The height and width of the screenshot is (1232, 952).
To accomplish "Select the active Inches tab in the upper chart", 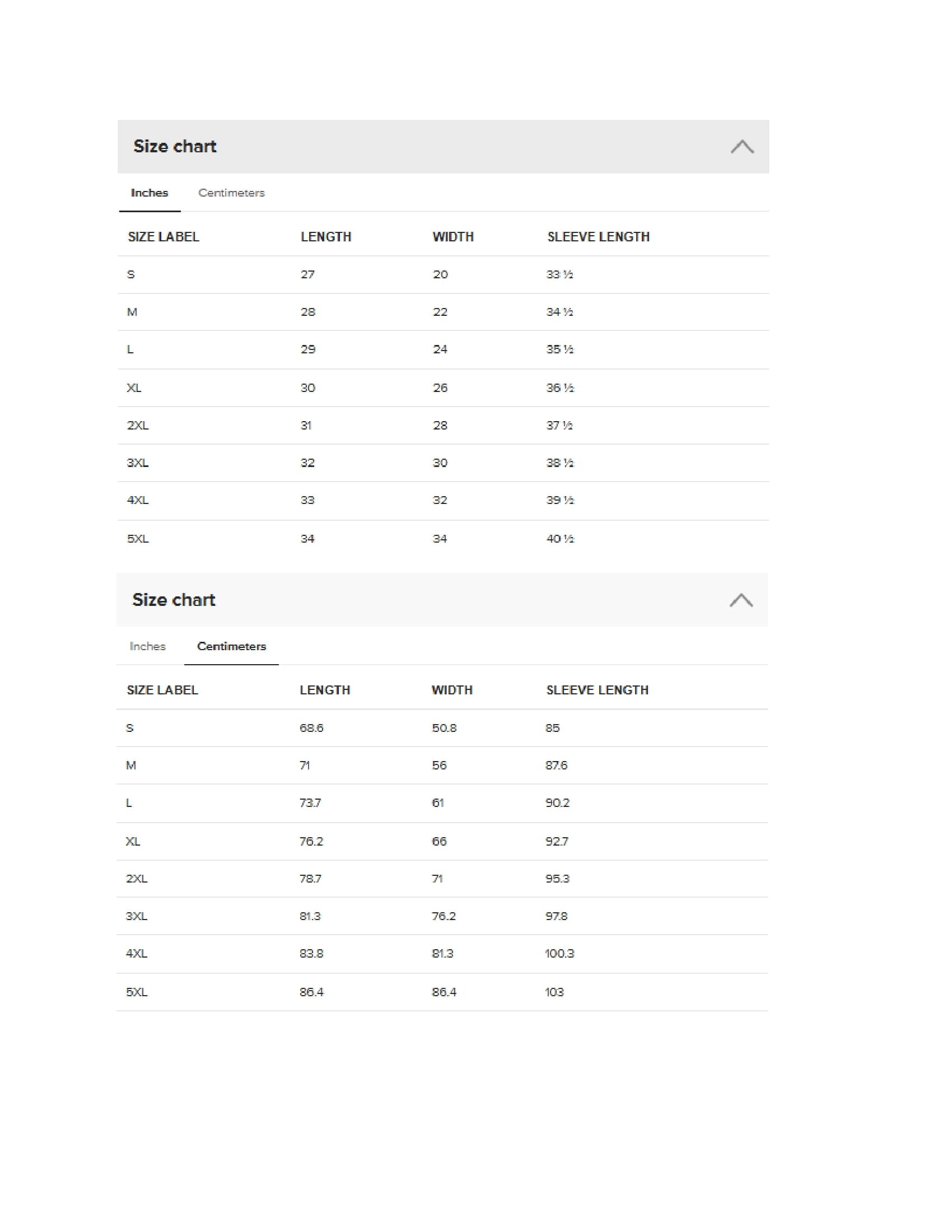I will [x=150, y=193].
